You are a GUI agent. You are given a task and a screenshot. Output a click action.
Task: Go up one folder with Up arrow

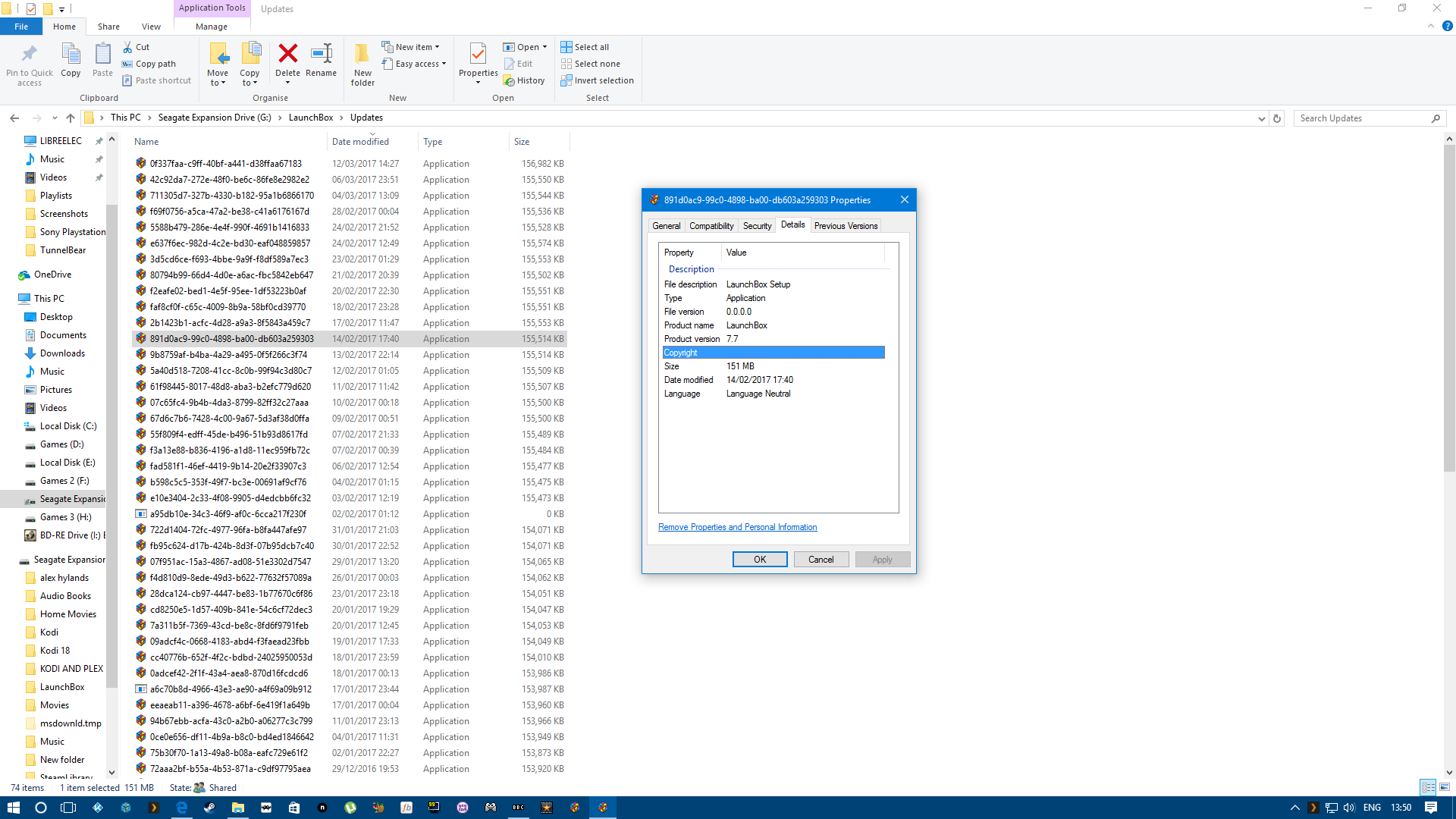(71, 118)
